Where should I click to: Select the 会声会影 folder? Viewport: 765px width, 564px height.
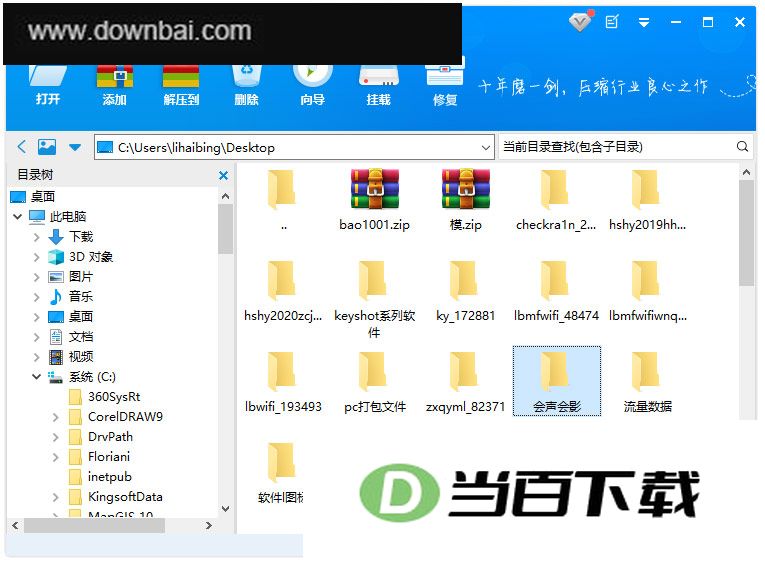coord(557,382)
